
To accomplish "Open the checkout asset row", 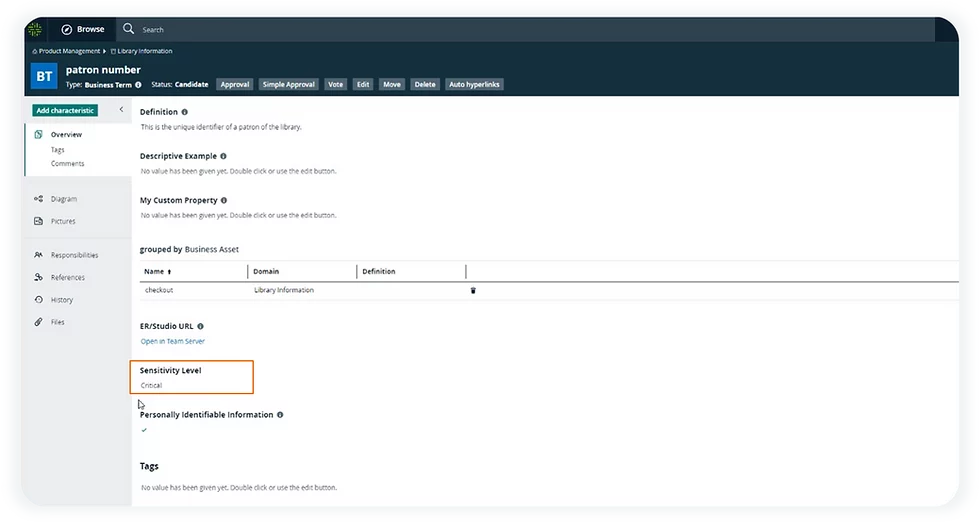I will coord(159,290).
